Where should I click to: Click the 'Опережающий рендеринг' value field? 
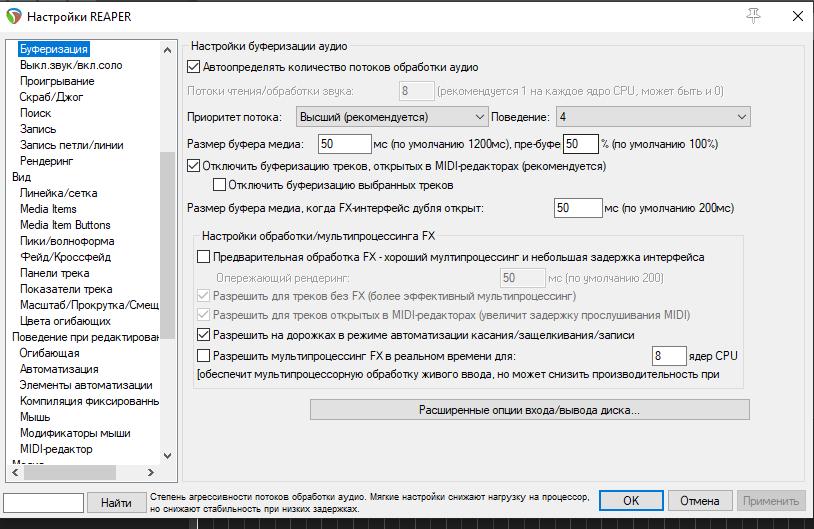[523, 278]
